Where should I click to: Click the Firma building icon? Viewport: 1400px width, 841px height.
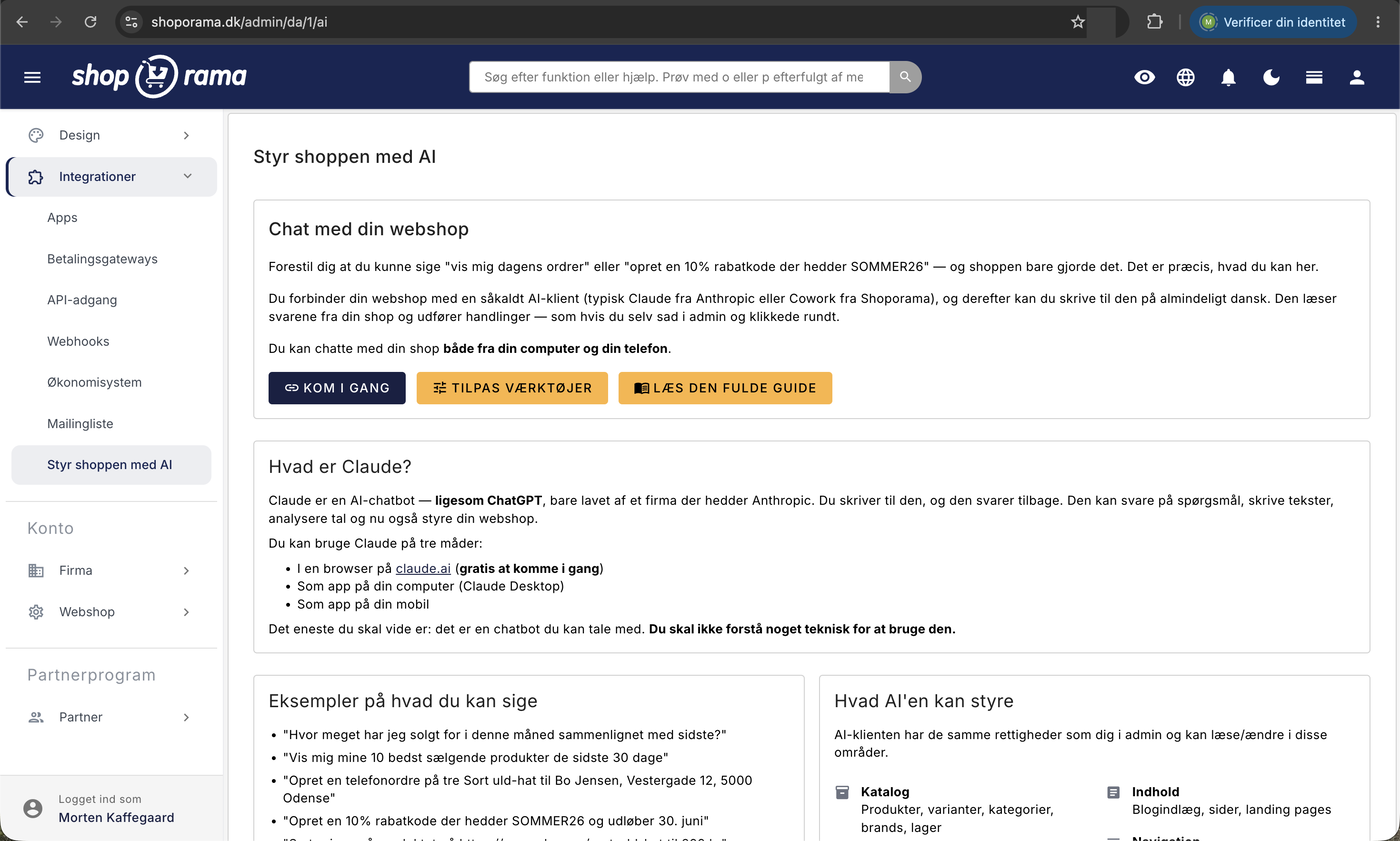coord(36,571)
